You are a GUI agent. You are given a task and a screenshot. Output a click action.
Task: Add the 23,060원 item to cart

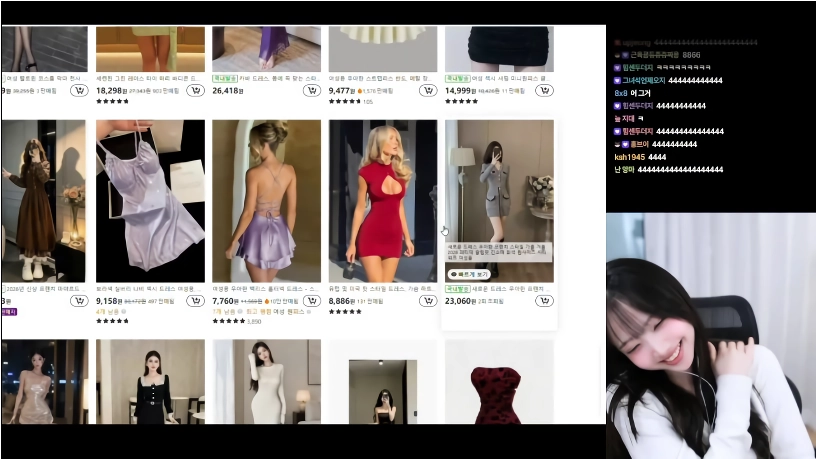pos(544,301)
